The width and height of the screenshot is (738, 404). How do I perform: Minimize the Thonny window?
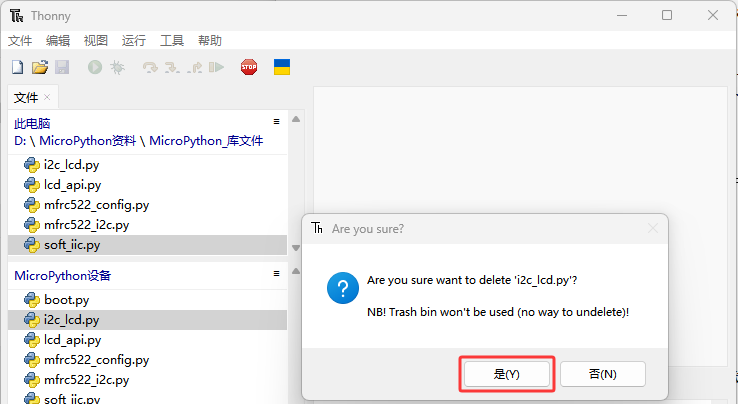[x=622, y=16]
